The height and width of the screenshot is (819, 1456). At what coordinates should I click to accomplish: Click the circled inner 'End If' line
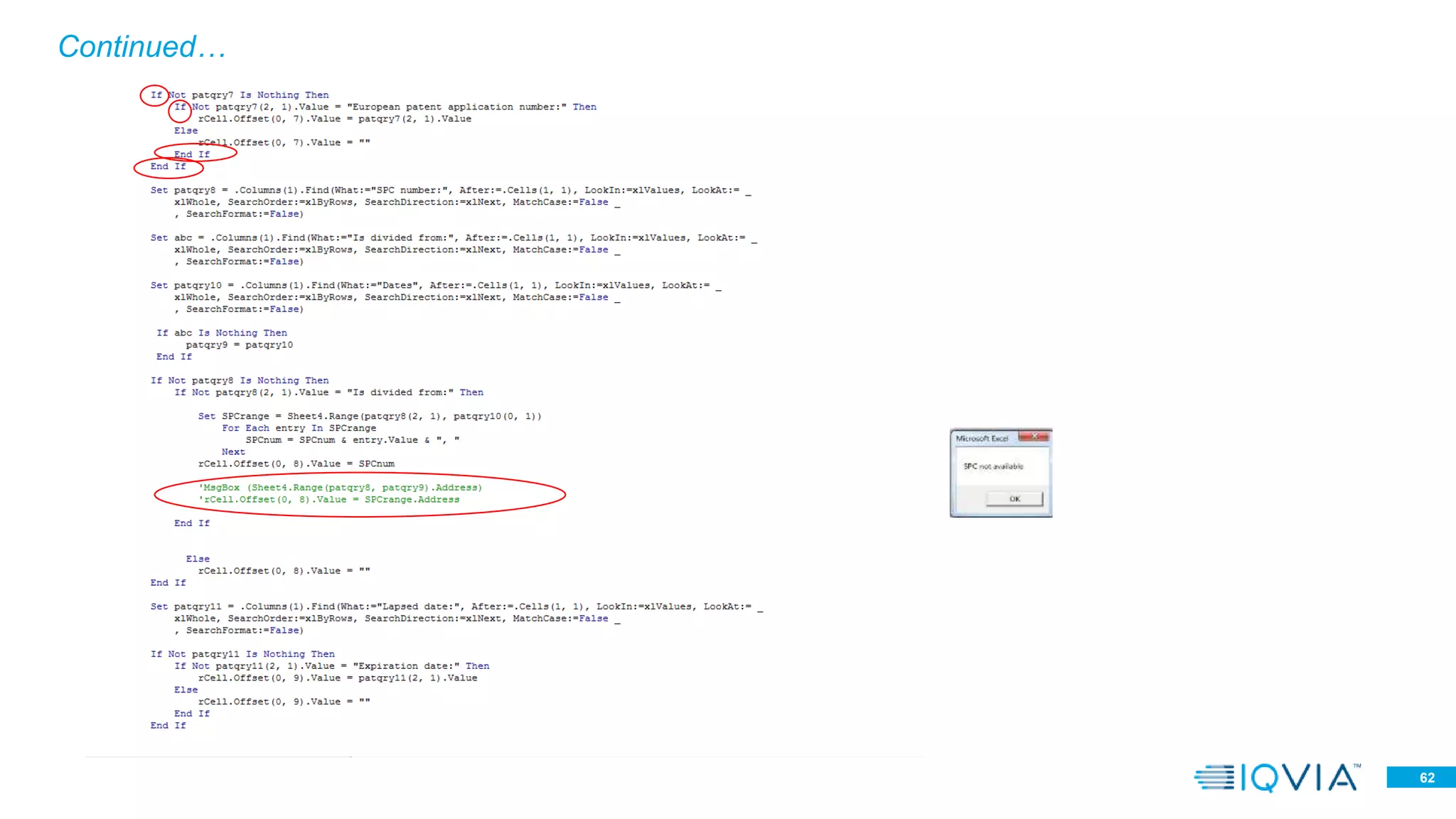192,154
